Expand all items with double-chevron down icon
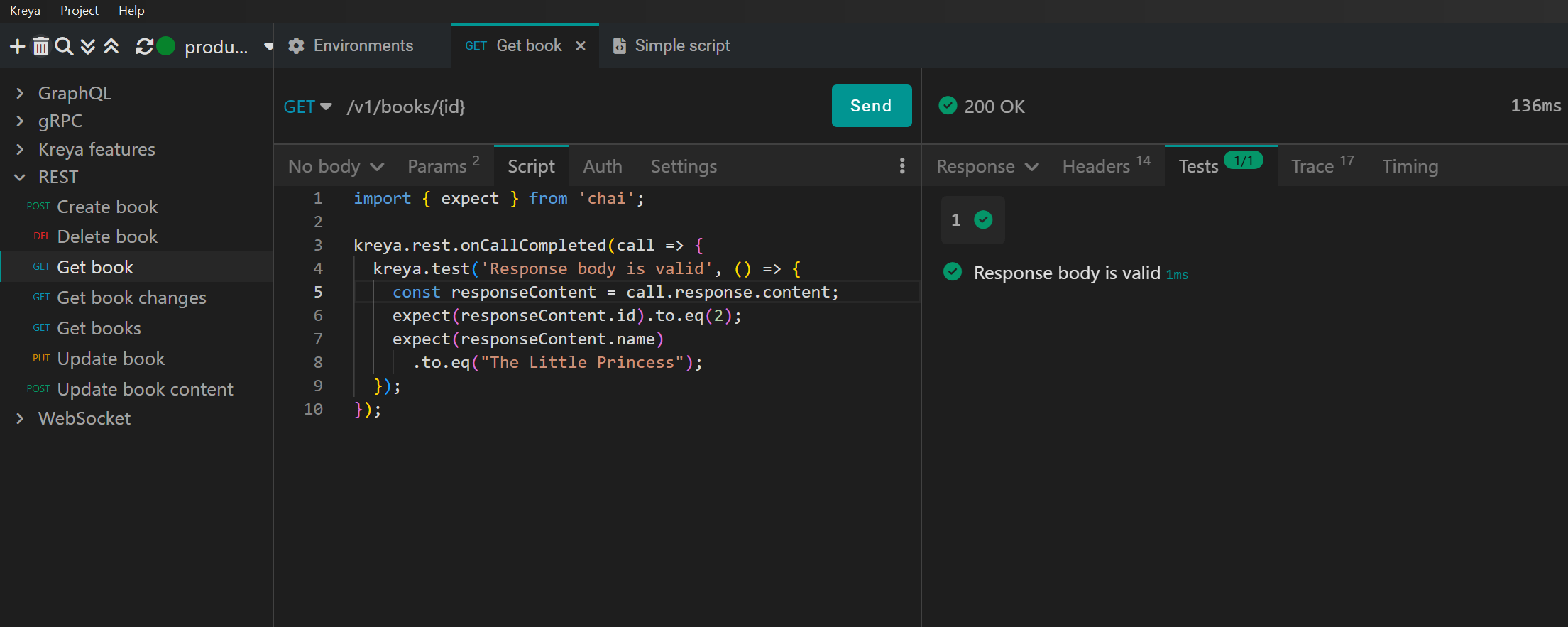This screenshot has height=627, width=1568. (88, 47)
